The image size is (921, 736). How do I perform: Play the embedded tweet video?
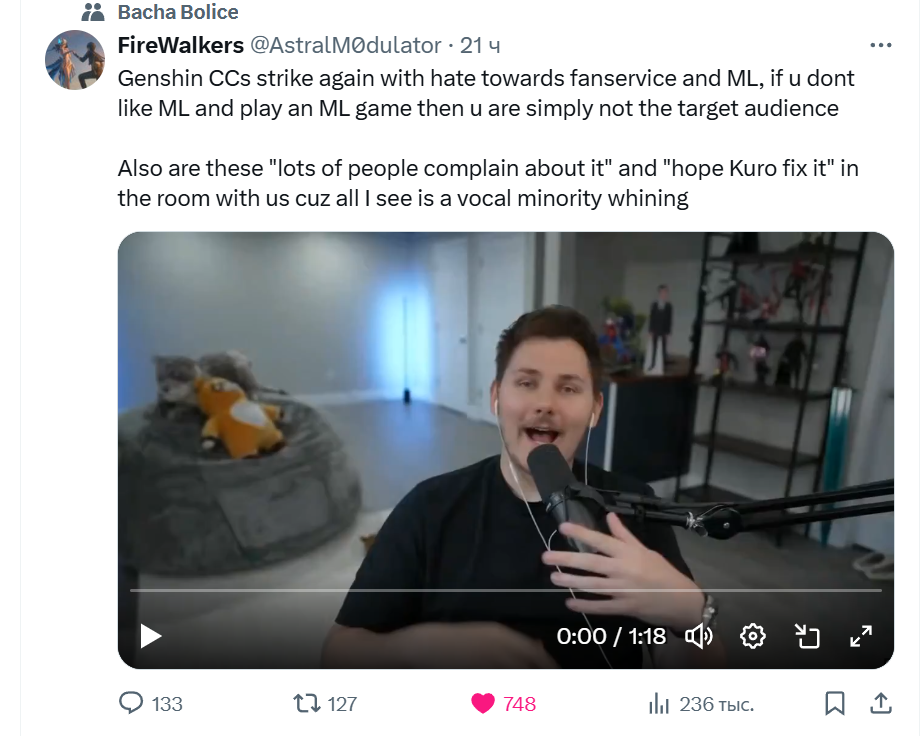click(x=151, y=636)
